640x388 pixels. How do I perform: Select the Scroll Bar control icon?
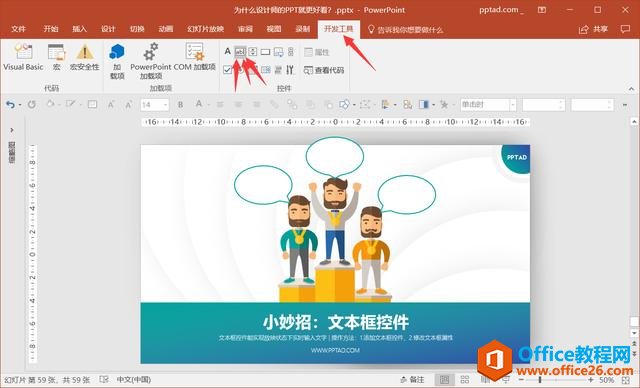click(x=291, y=52)
